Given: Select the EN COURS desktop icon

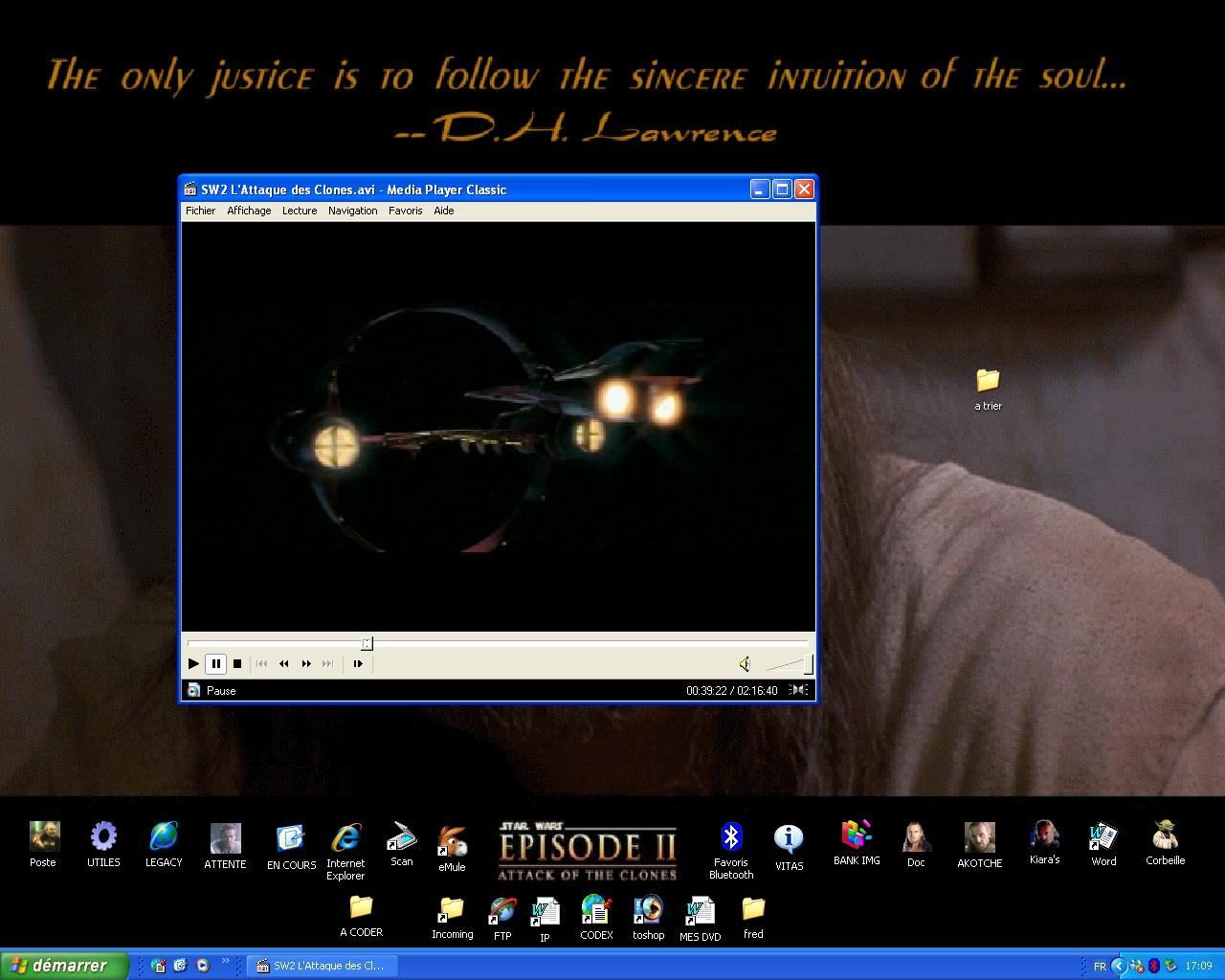Looking at the screenshot, I should tap(291, 846).
